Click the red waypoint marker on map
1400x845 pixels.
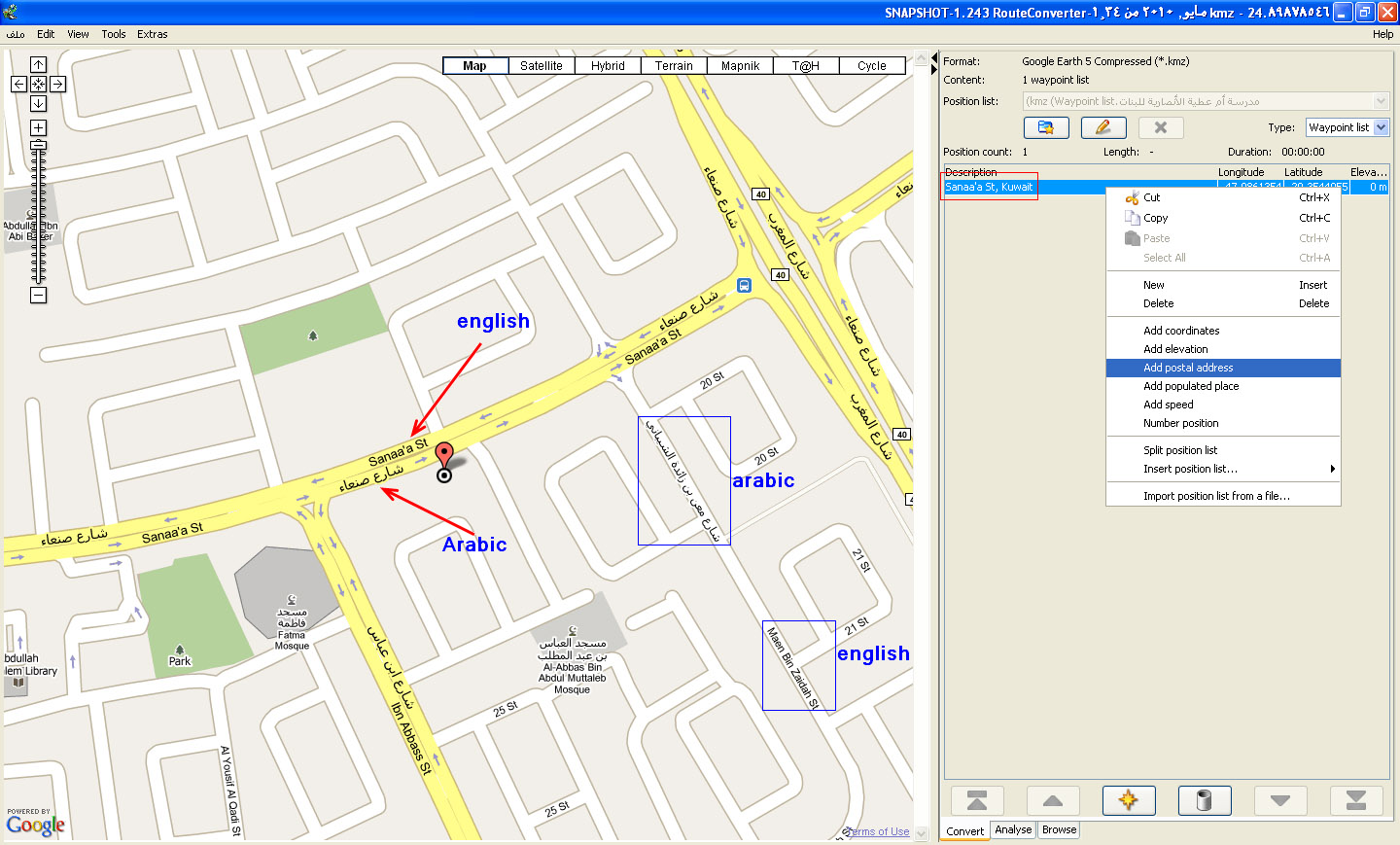[x=443, y=456]
